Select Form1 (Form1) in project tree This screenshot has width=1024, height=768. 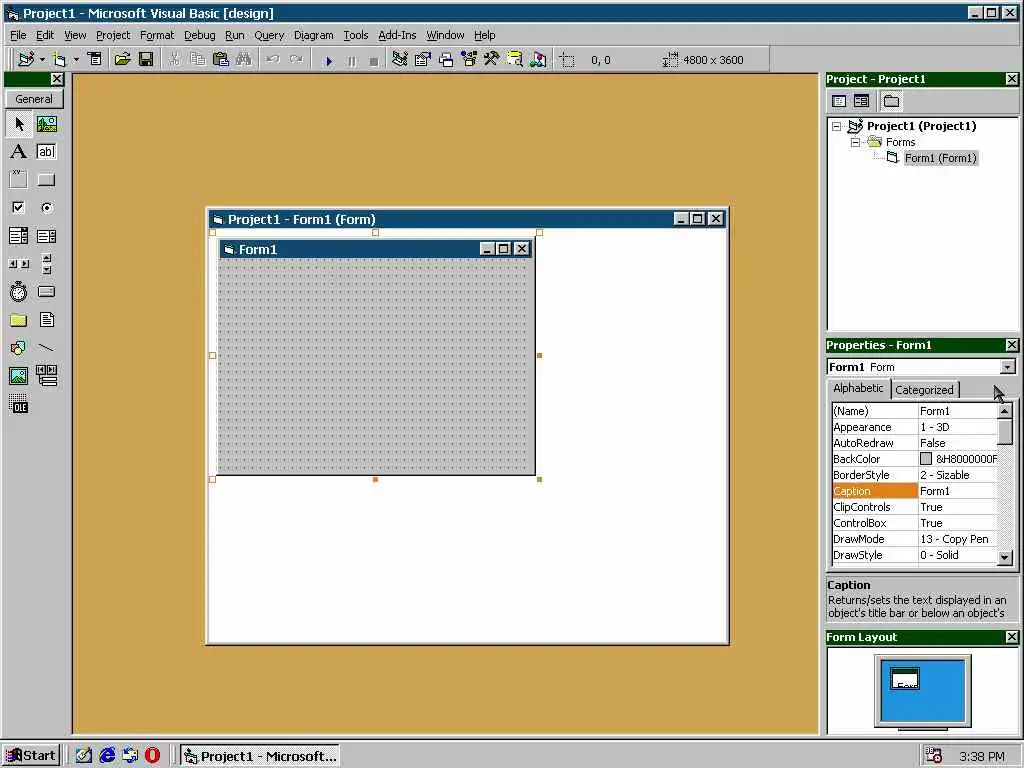click(x=940, y=158)
